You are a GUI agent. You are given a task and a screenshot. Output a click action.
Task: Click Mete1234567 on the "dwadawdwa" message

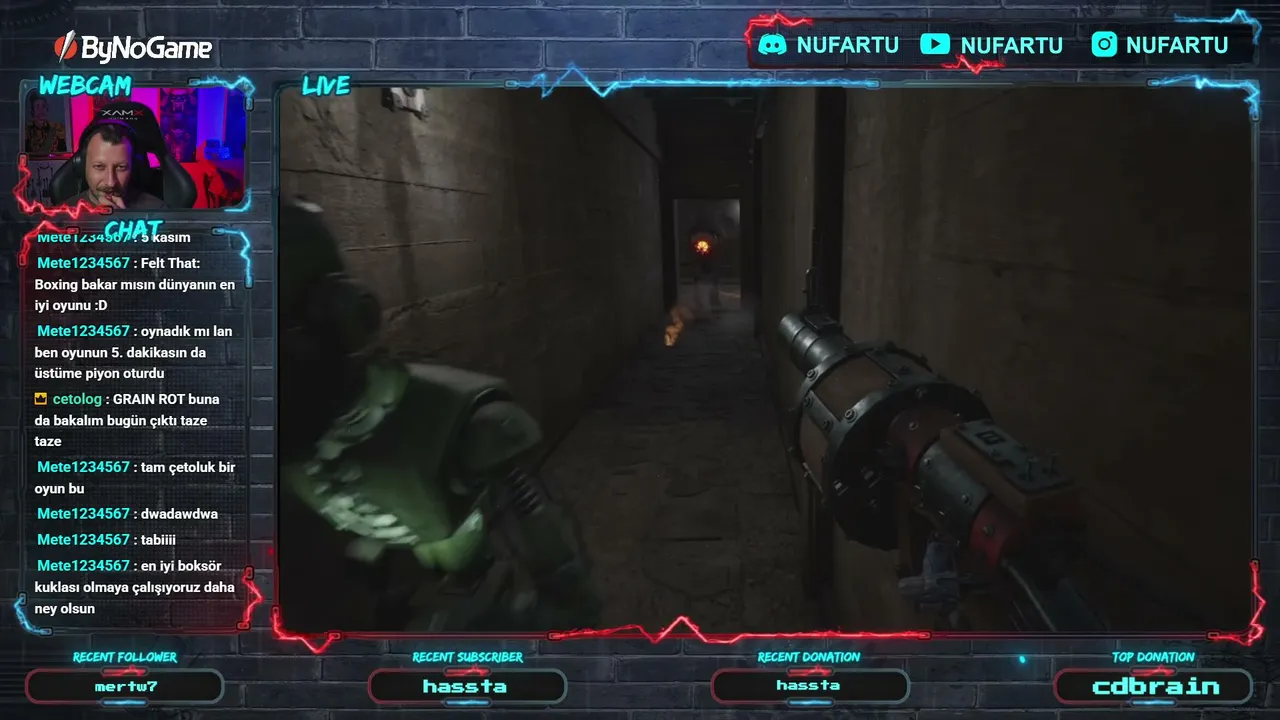84,514
